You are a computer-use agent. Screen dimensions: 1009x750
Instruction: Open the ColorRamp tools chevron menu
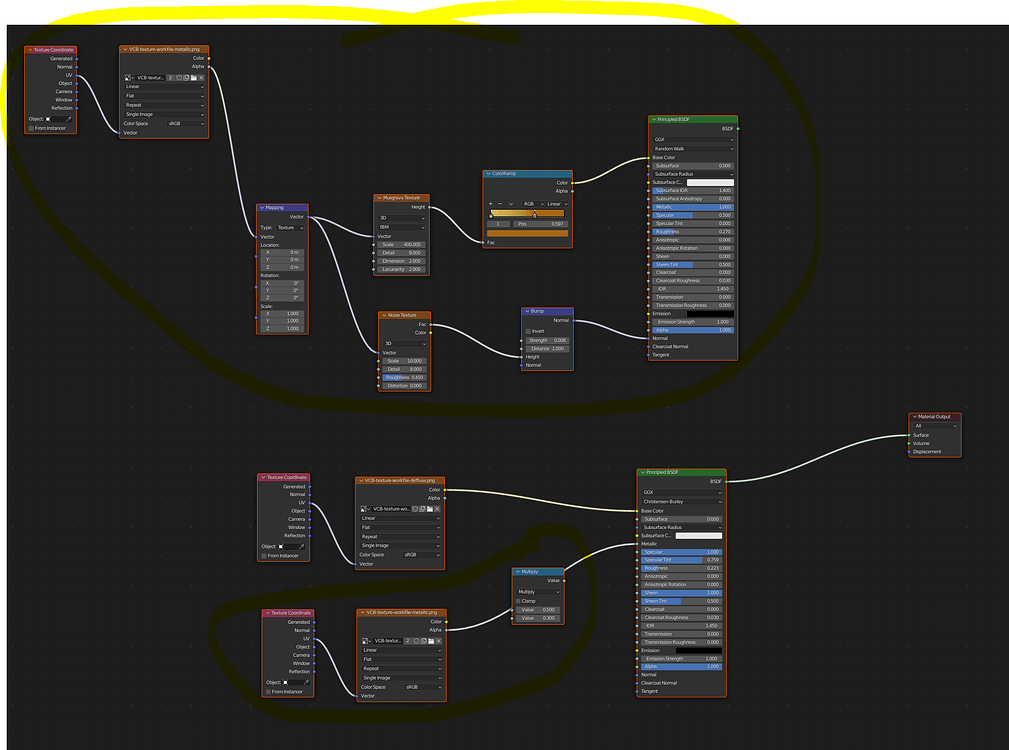click(x=511, y=204)
